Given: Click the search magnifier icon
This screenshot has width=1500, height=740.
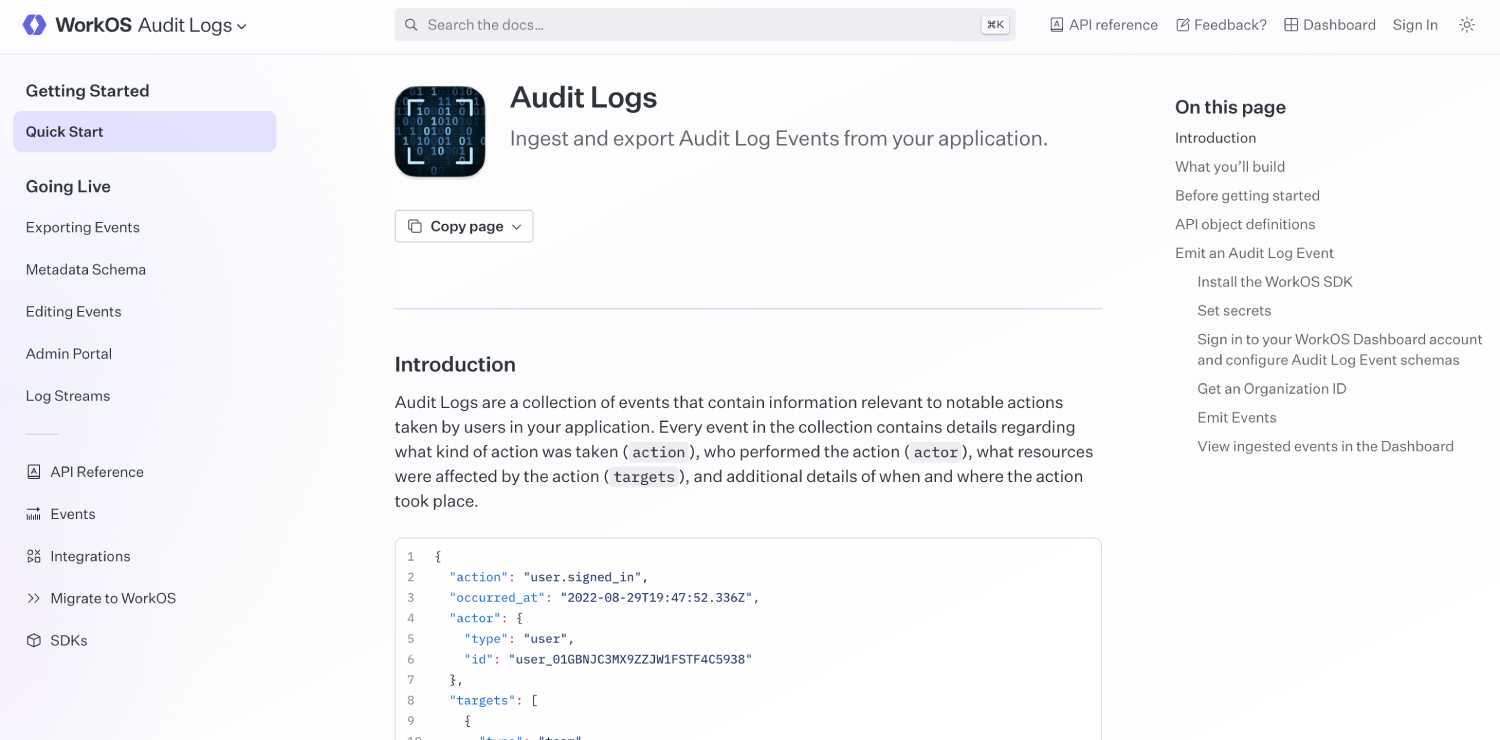Looking at the screenshot, I should tap(411, 25).
